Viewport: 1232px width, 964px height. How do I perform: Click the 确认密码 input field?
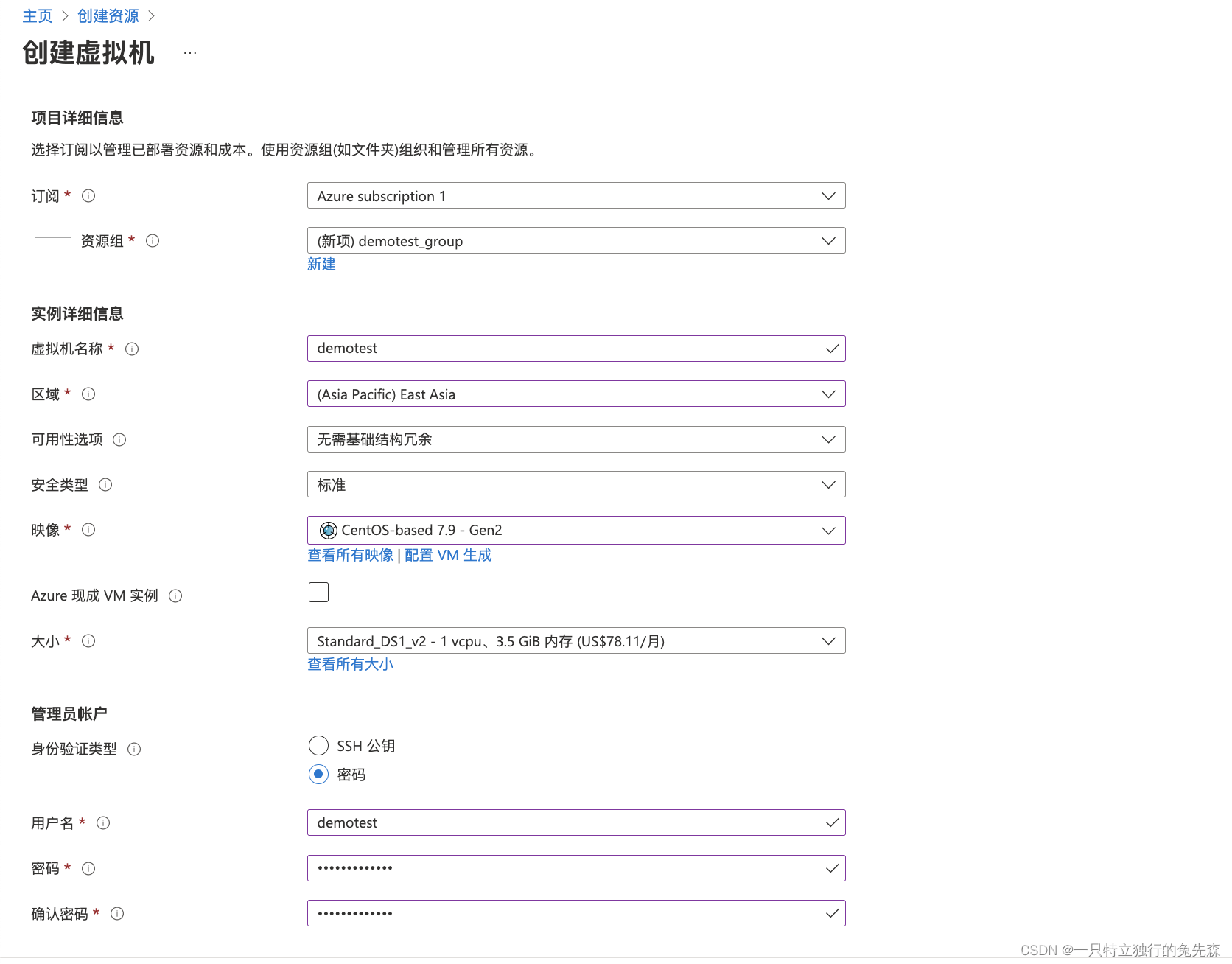(576, 914)
